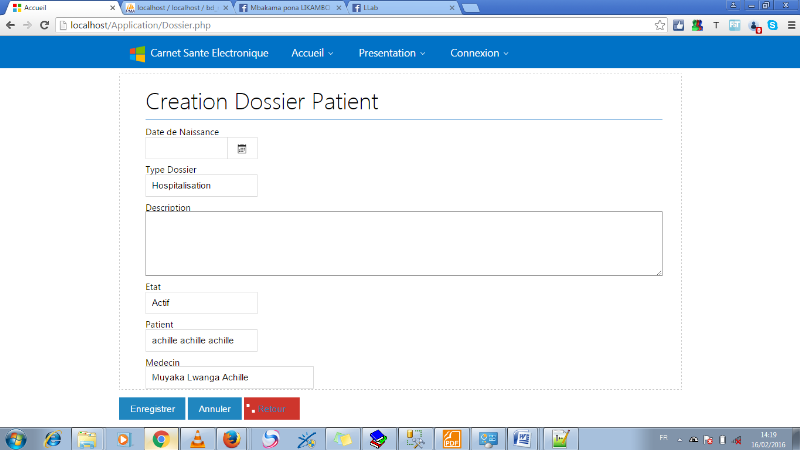Reload the Dossier.php page

coord(44,25)
